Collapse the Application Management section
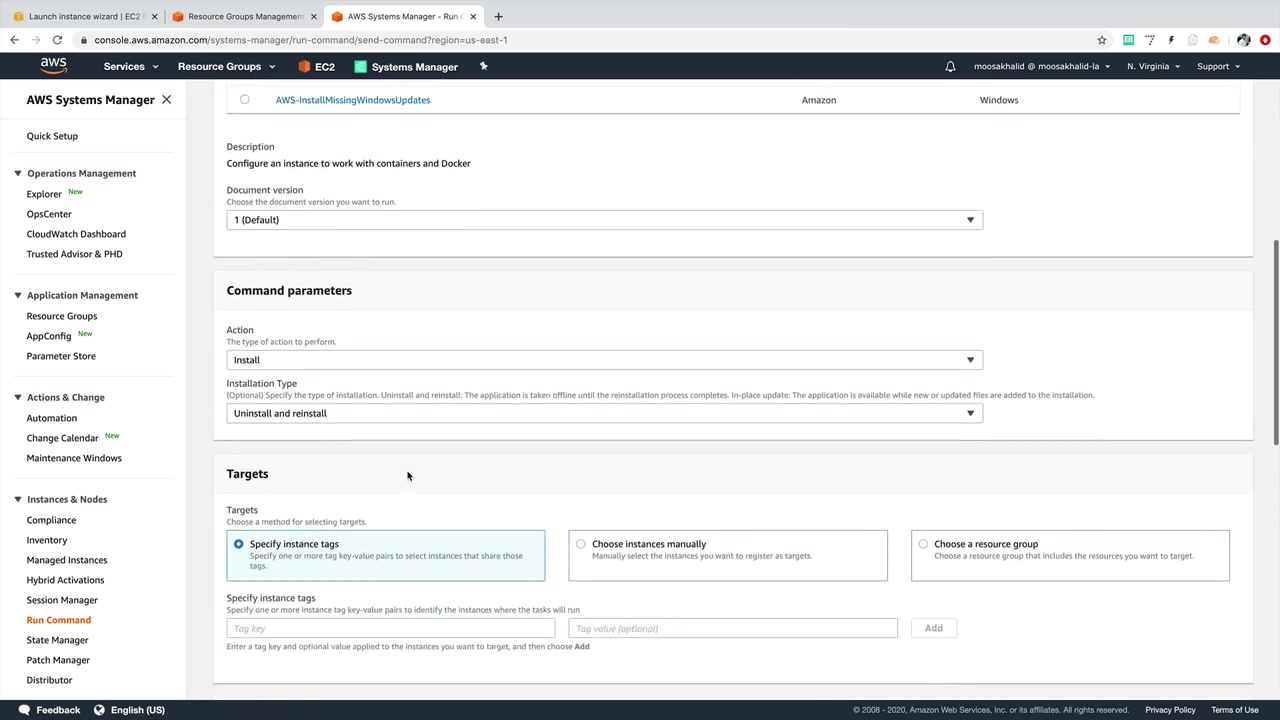 (17, 295)
